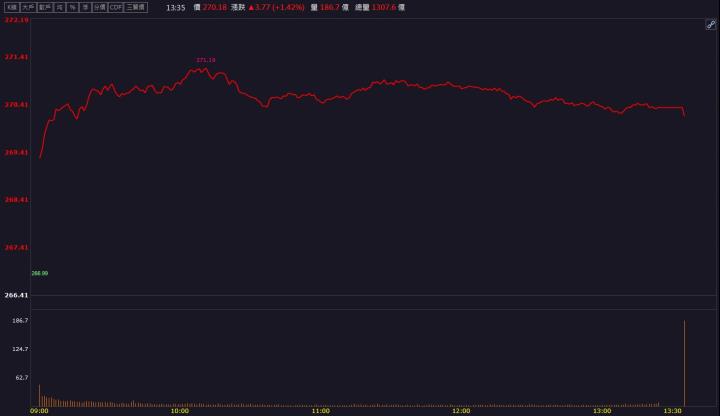Select the 三關價 toolbar button

(136, 7)
